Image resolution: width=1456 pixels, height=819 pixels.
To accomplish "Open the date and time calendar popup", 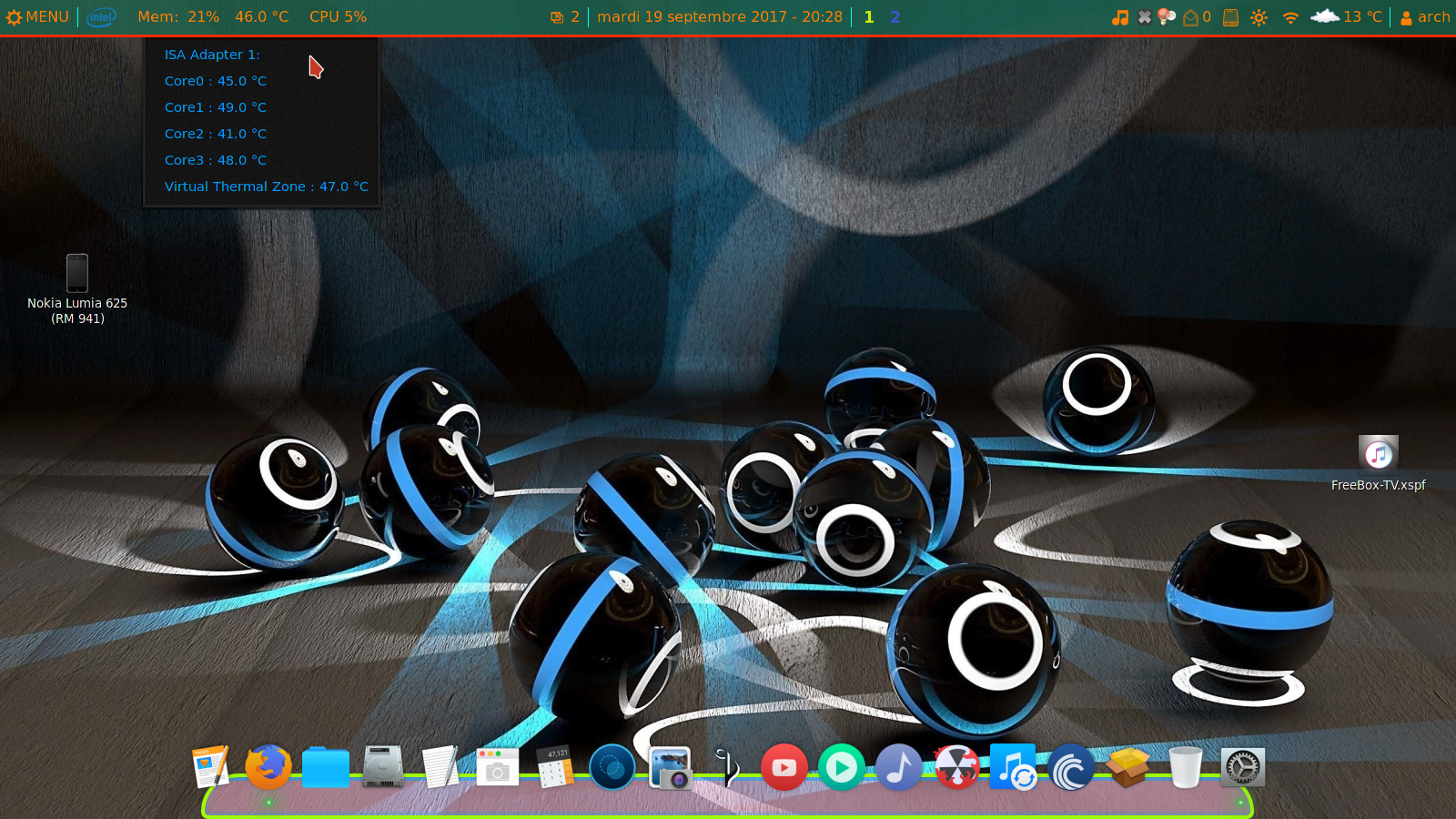I will click(719, 16).
